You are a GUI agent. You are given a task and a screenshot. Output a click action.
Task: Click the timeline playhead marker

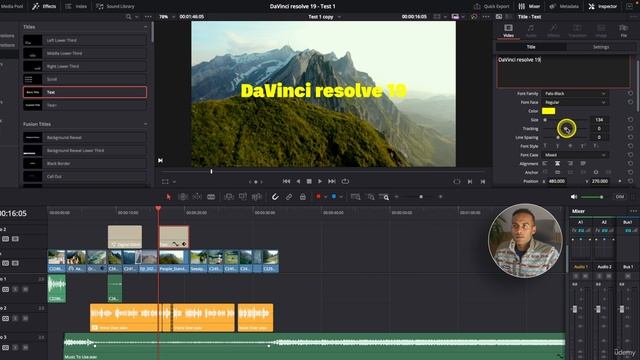[x=158, y=209]
